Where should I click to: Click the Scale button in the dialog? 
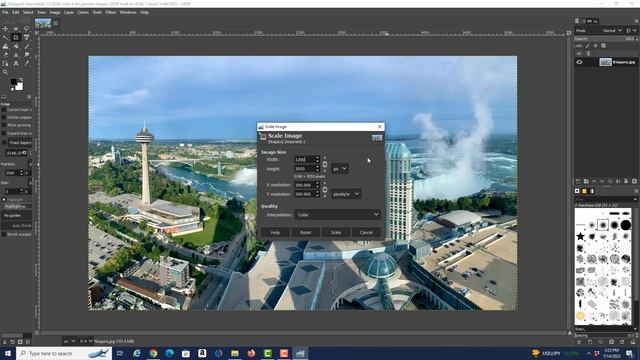pyautogui.click(x=336, y=232)
